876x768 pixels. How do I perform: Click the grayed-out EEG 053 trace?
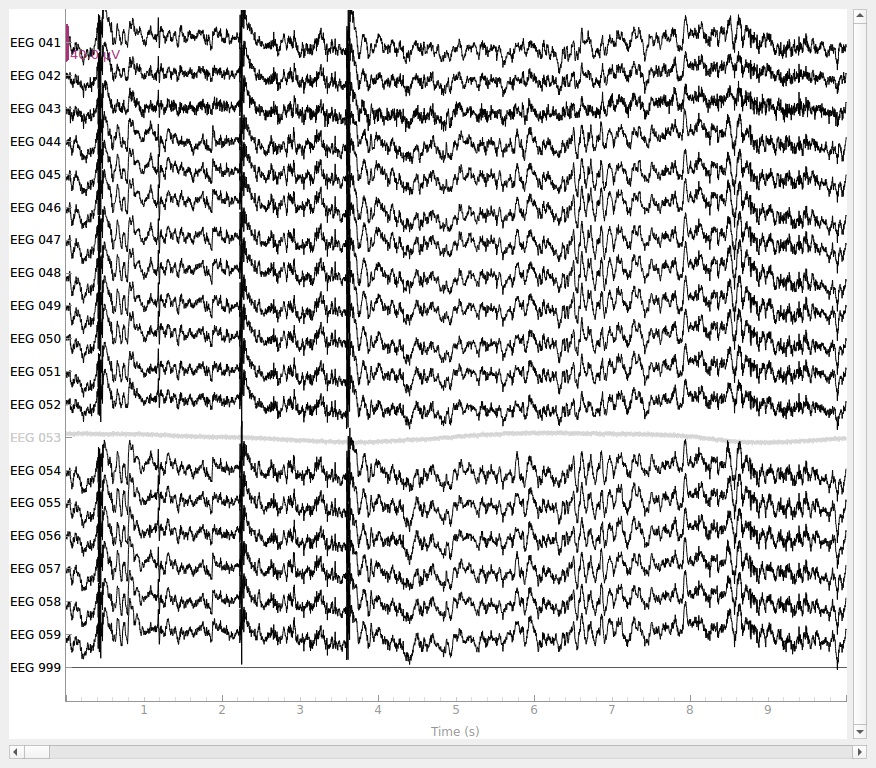[500, 437]
